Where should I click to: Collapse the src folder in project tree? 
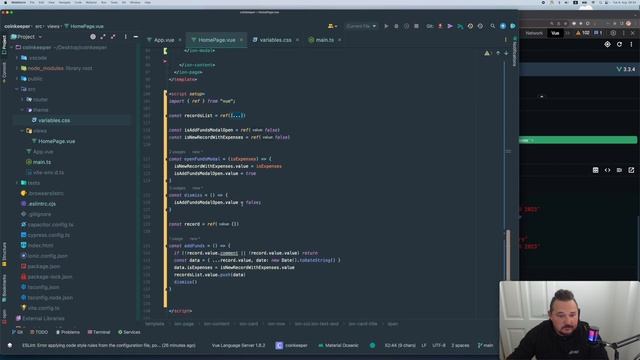(x=17, y=89)
